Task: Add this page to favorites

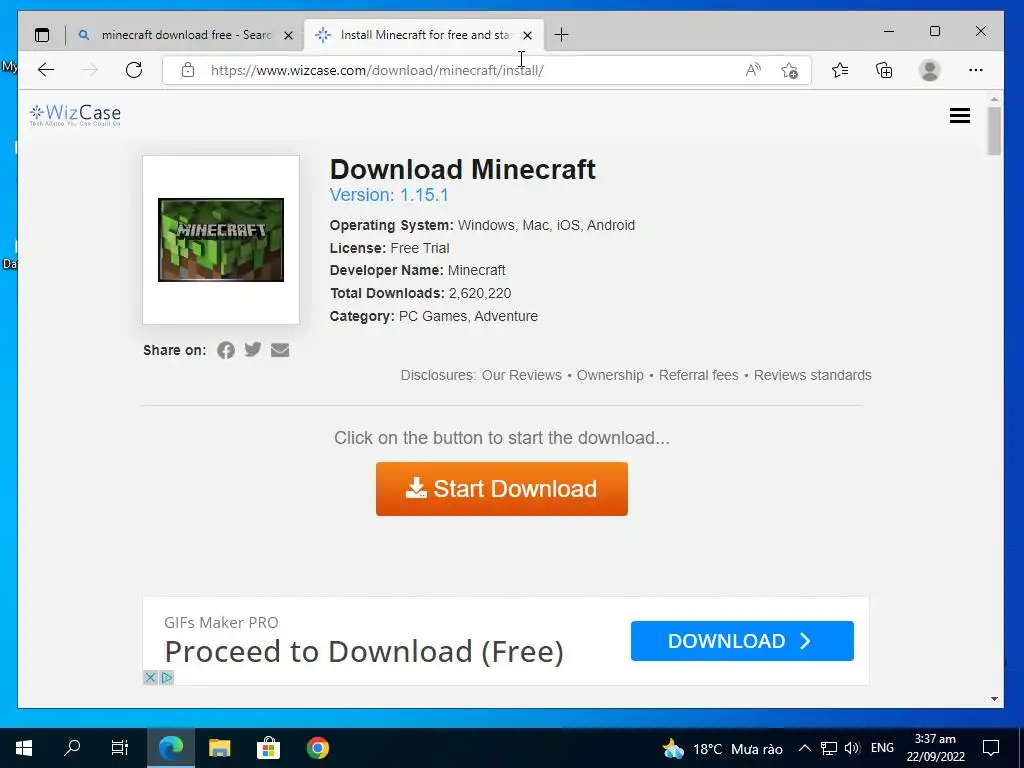Action: point(790,70)
